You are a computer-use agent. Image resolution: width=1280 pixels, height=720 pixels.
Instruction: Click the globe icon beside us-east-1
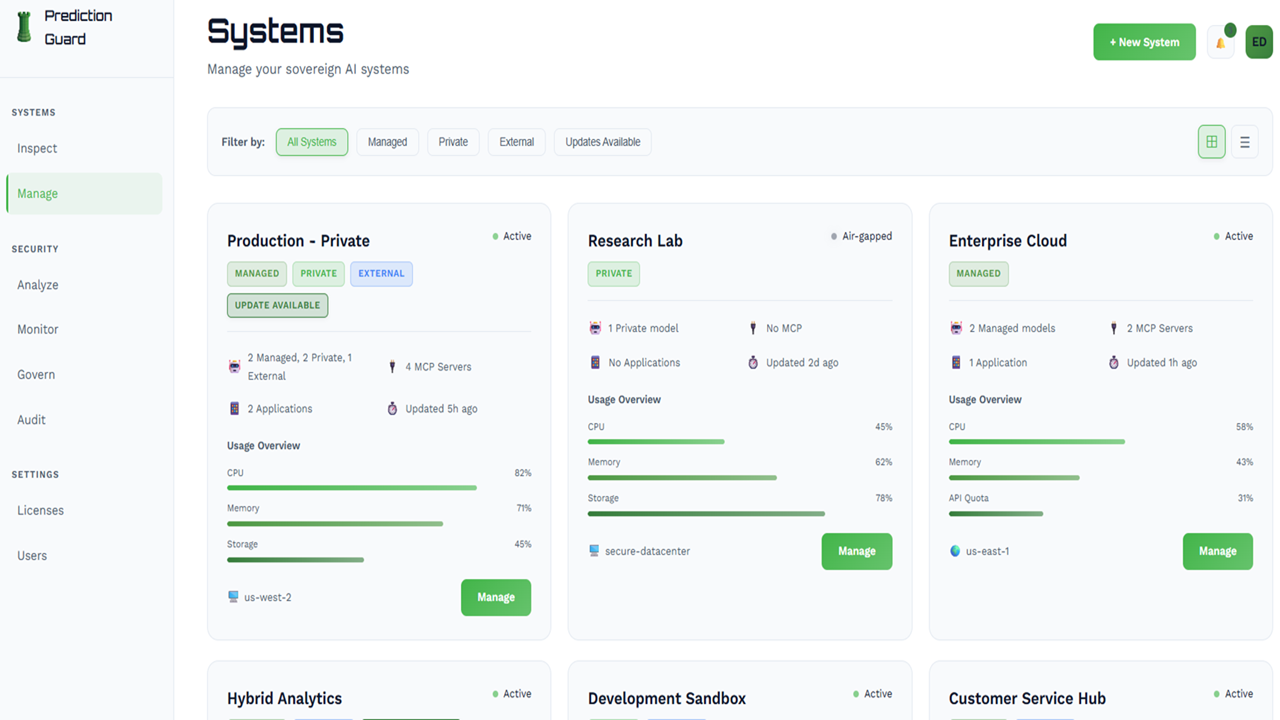tap(955, 551)
